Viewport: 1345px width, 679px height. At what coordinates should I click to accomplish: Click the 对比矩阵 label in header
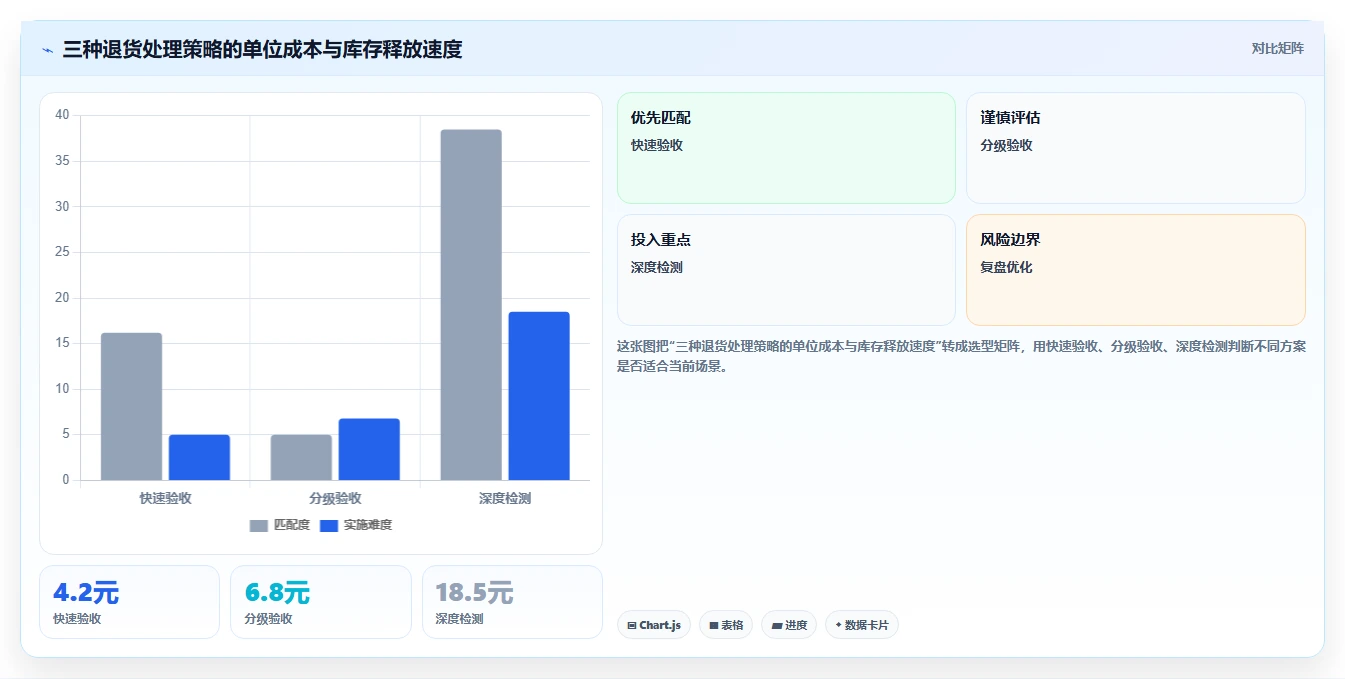coord(1277,48)
